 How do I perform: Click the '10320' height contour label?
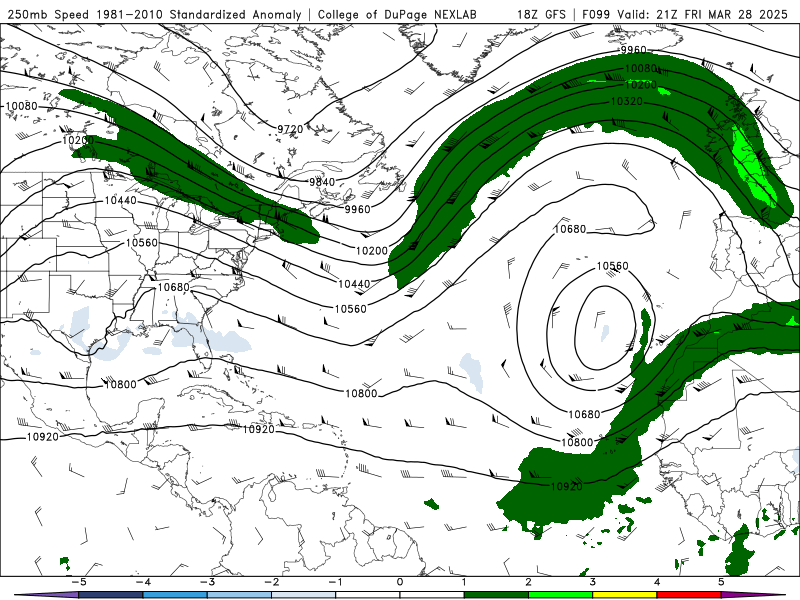(x=627, y=102)
